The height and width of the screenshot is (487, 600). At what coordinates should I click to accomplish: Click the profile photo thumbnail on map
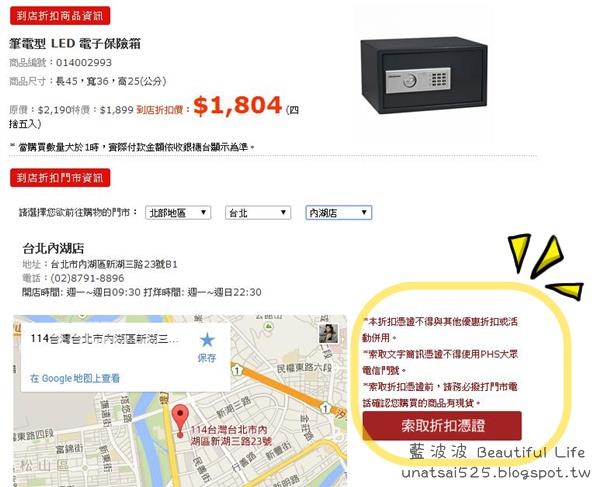pyautogui.click(x=329, y=334)
